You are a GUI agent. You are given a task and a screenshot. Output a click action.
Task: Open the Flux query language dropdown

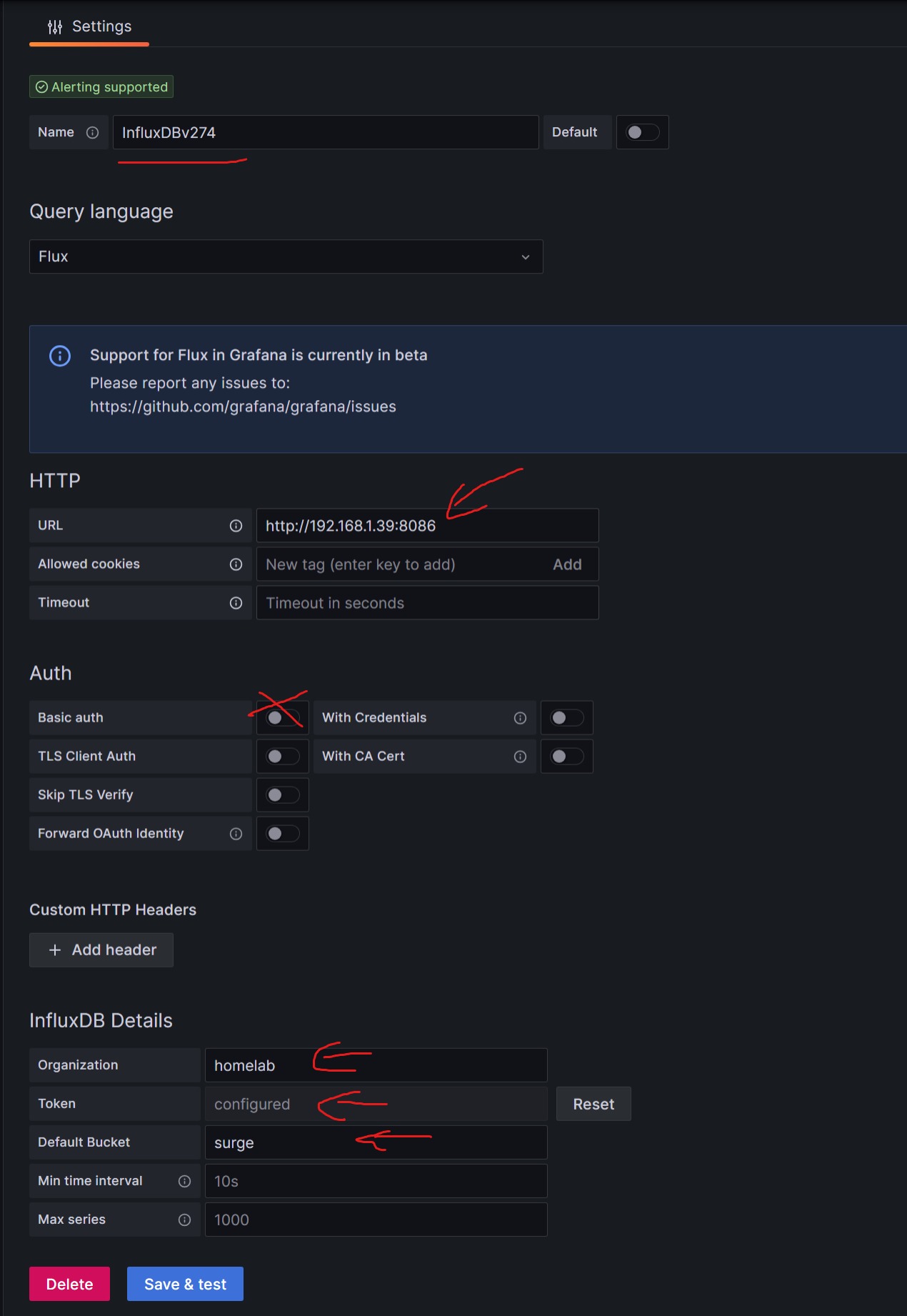pyautogui.click(x=286, y=256)
